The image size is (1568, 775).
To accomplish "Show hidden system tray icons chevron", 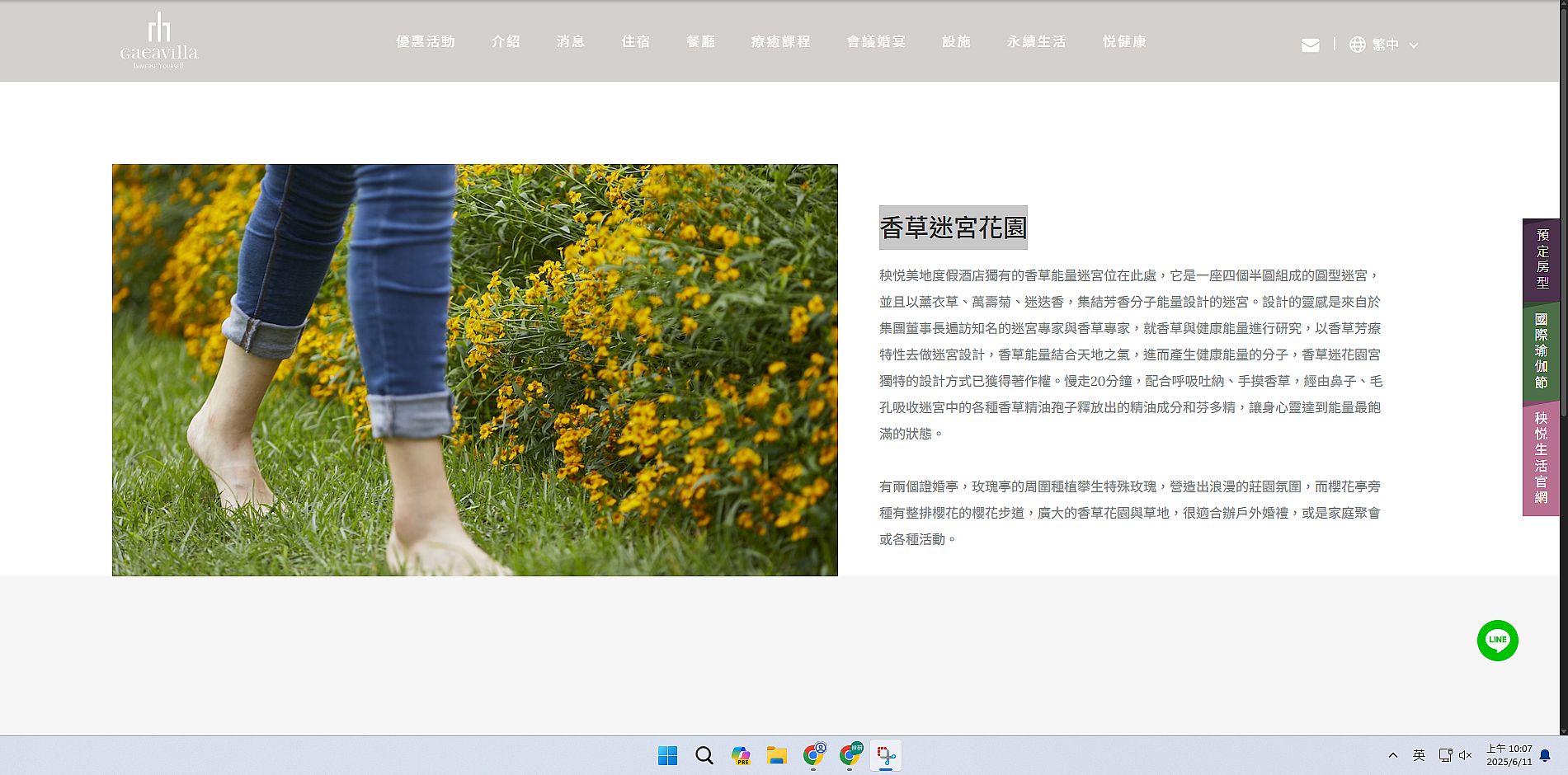I will coord(1393,755).
